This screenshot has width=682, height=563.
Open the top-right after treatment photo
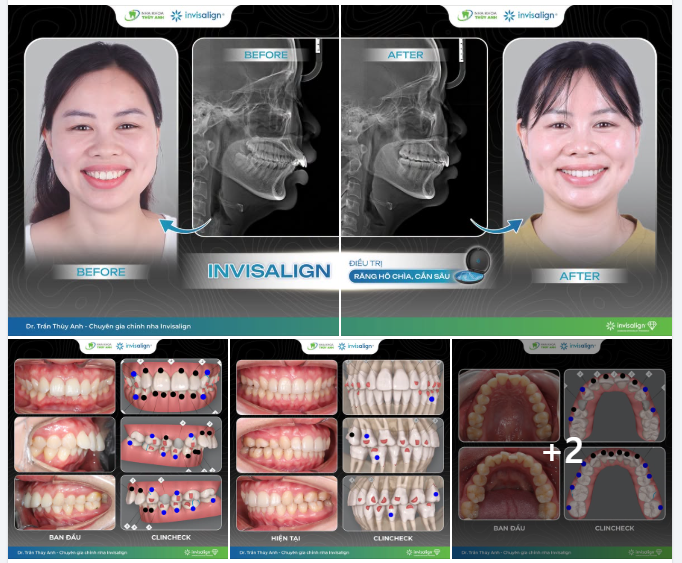[x=506, y=170]
